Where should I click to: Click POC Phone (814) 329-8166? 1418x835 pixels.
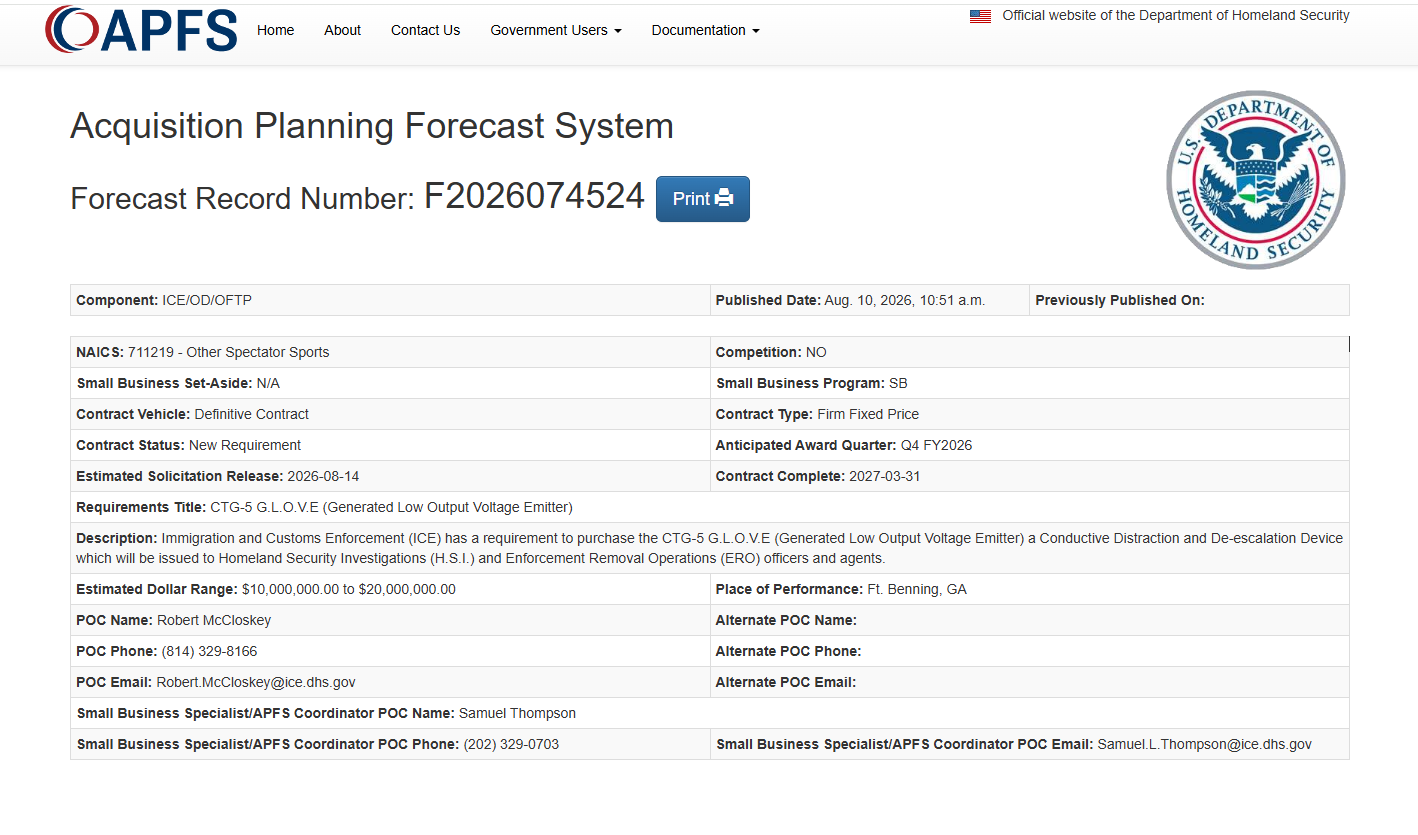[x=167, y=651]
